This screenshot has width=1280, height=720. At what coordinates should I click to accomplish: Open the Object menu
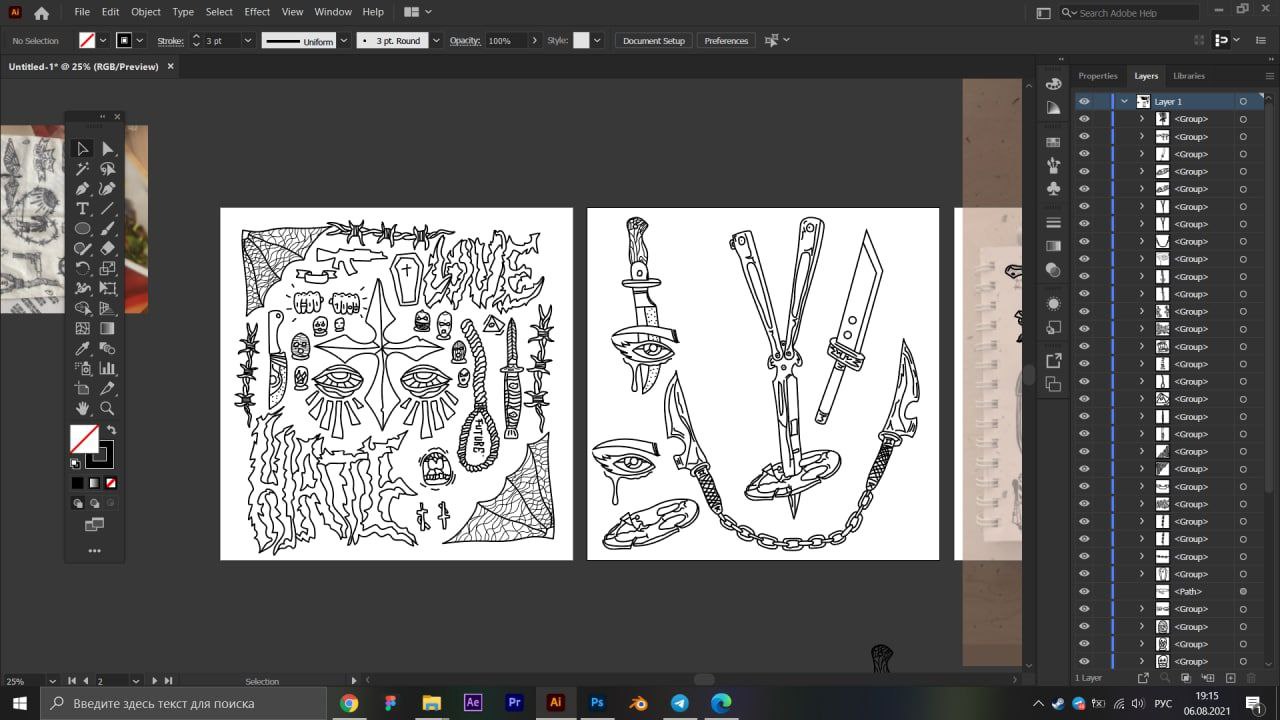click(x=146, y=12)
